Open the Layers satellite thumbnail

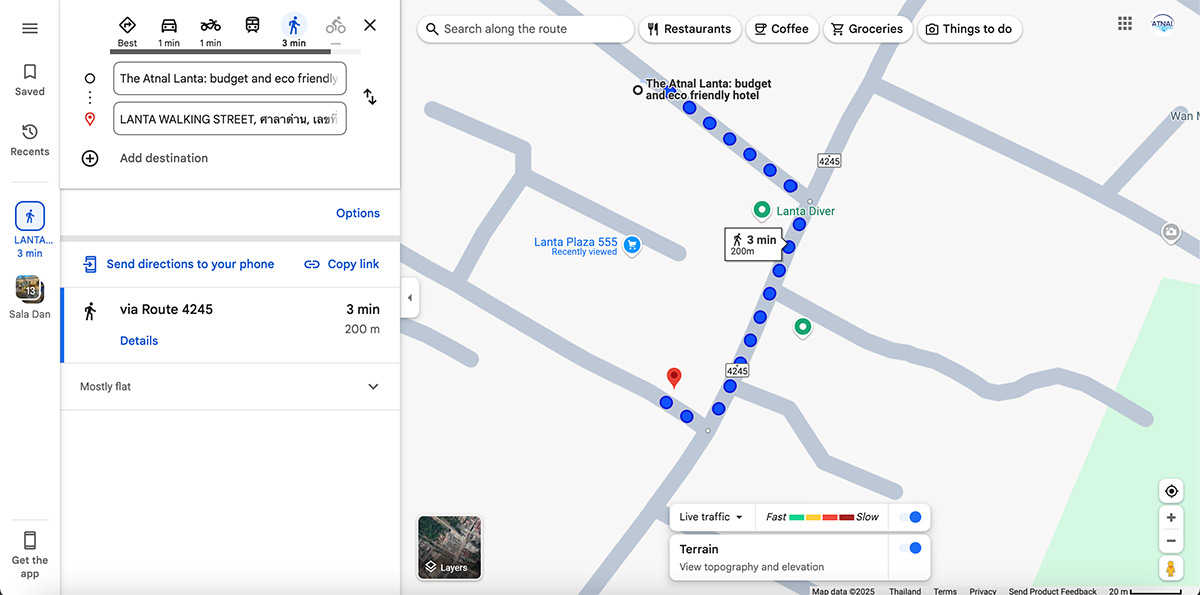tap(449, 547)
